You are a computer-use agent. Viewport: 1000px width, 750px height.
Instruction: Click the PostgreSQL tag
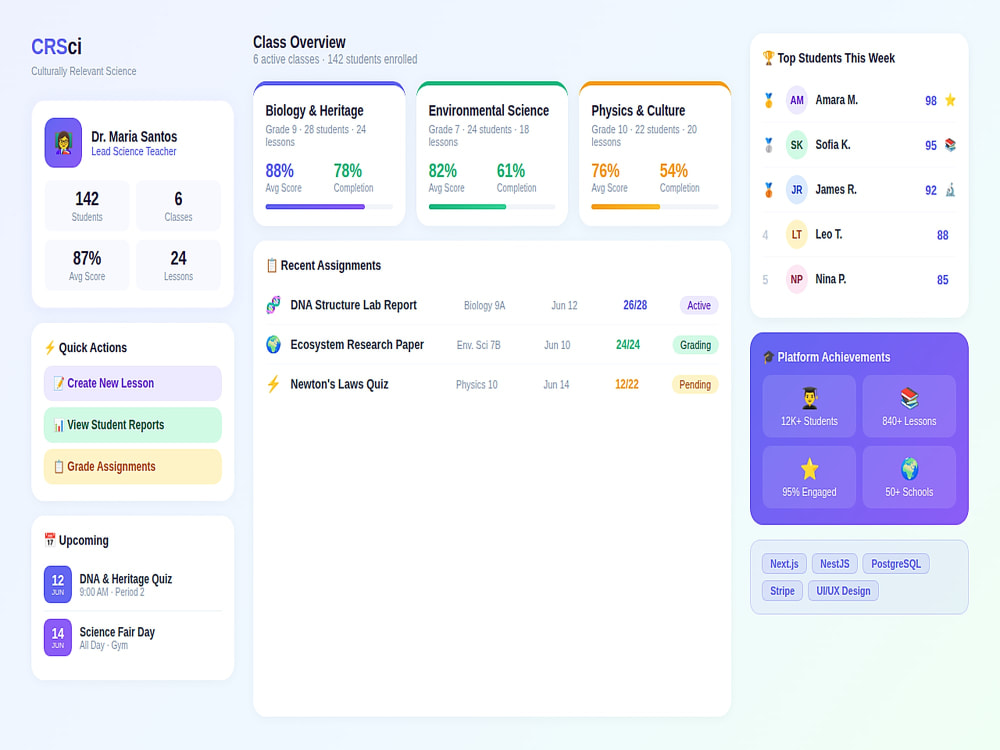point(896,564)
